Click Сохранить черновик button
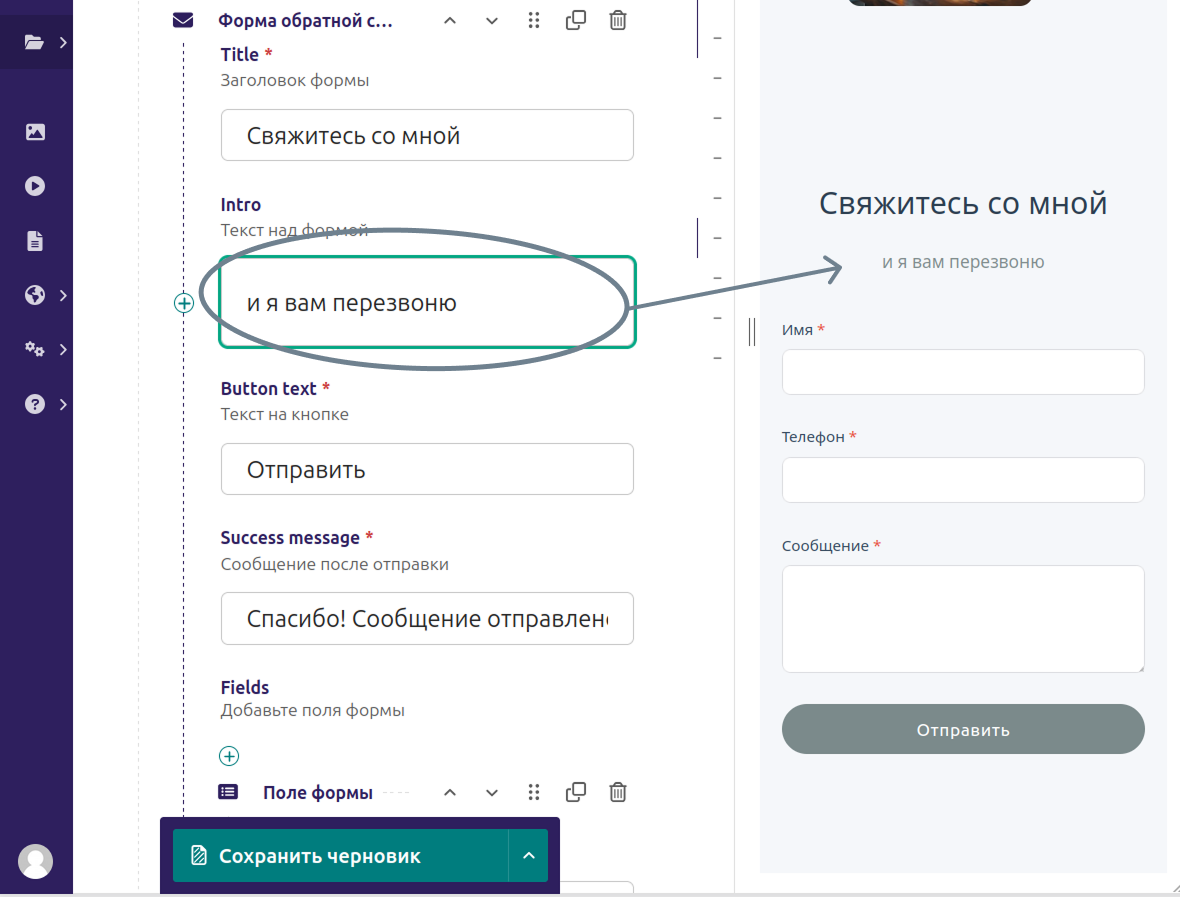Viewport: 1180px width, 897px height. point(341,856)
